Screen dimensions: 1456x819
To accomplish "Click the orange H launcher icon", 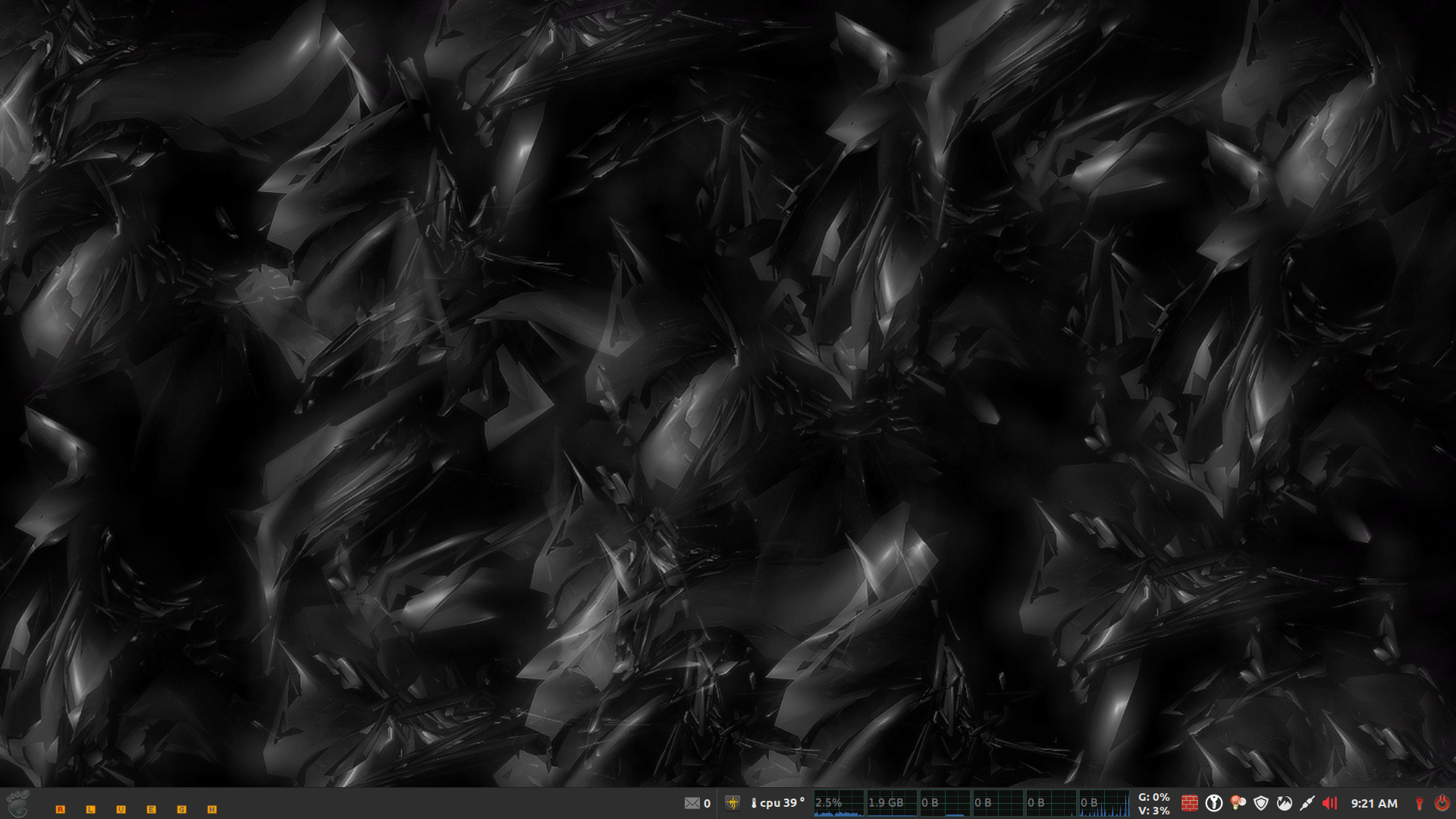I will 212,809.
